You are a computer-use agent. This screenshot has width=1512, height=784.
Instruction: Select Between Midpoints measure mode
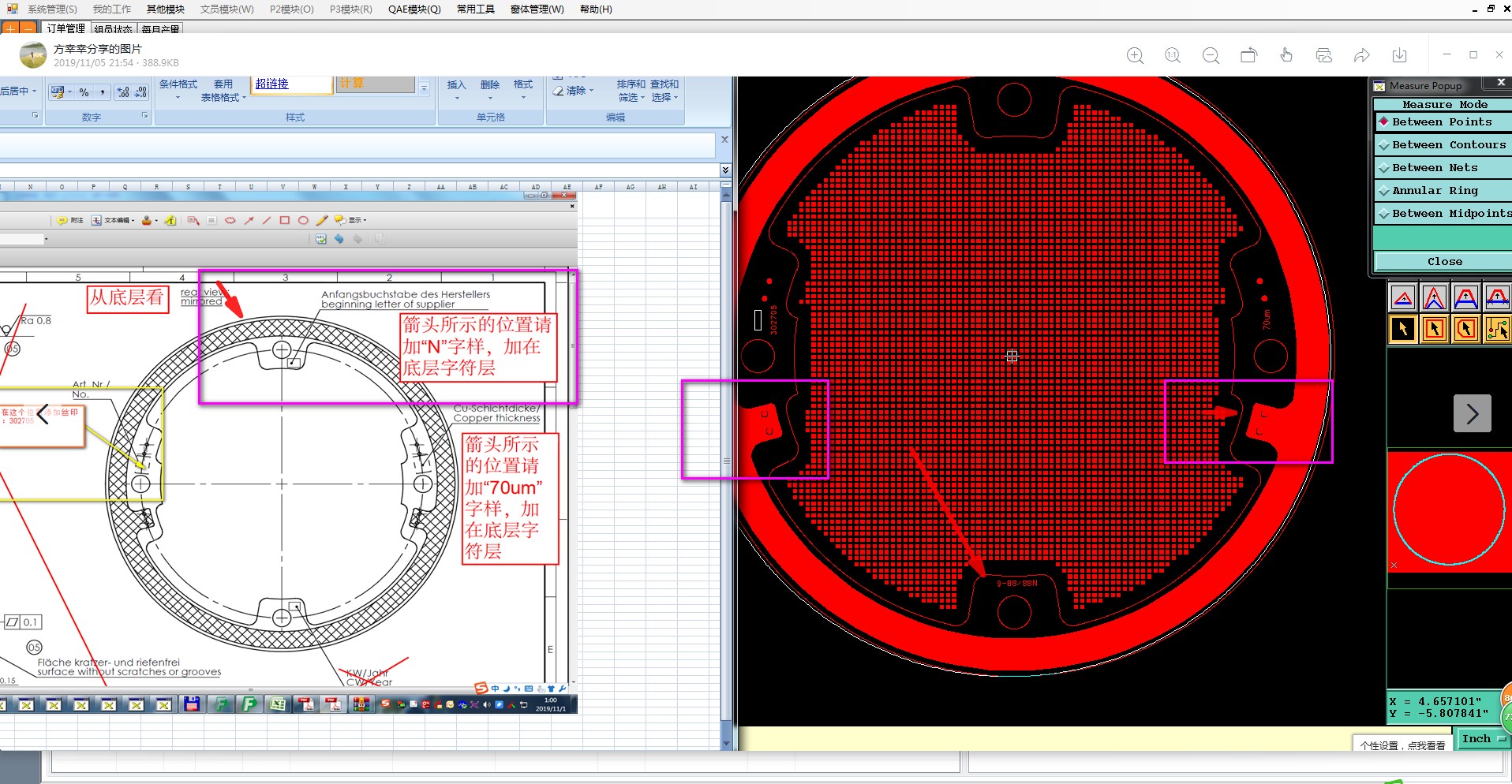coord(1443,214)
